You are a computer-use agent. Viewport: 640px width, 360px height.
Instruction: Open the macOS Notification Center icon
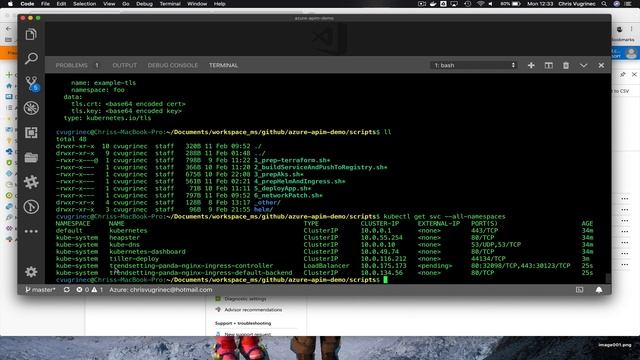[628, 4]
